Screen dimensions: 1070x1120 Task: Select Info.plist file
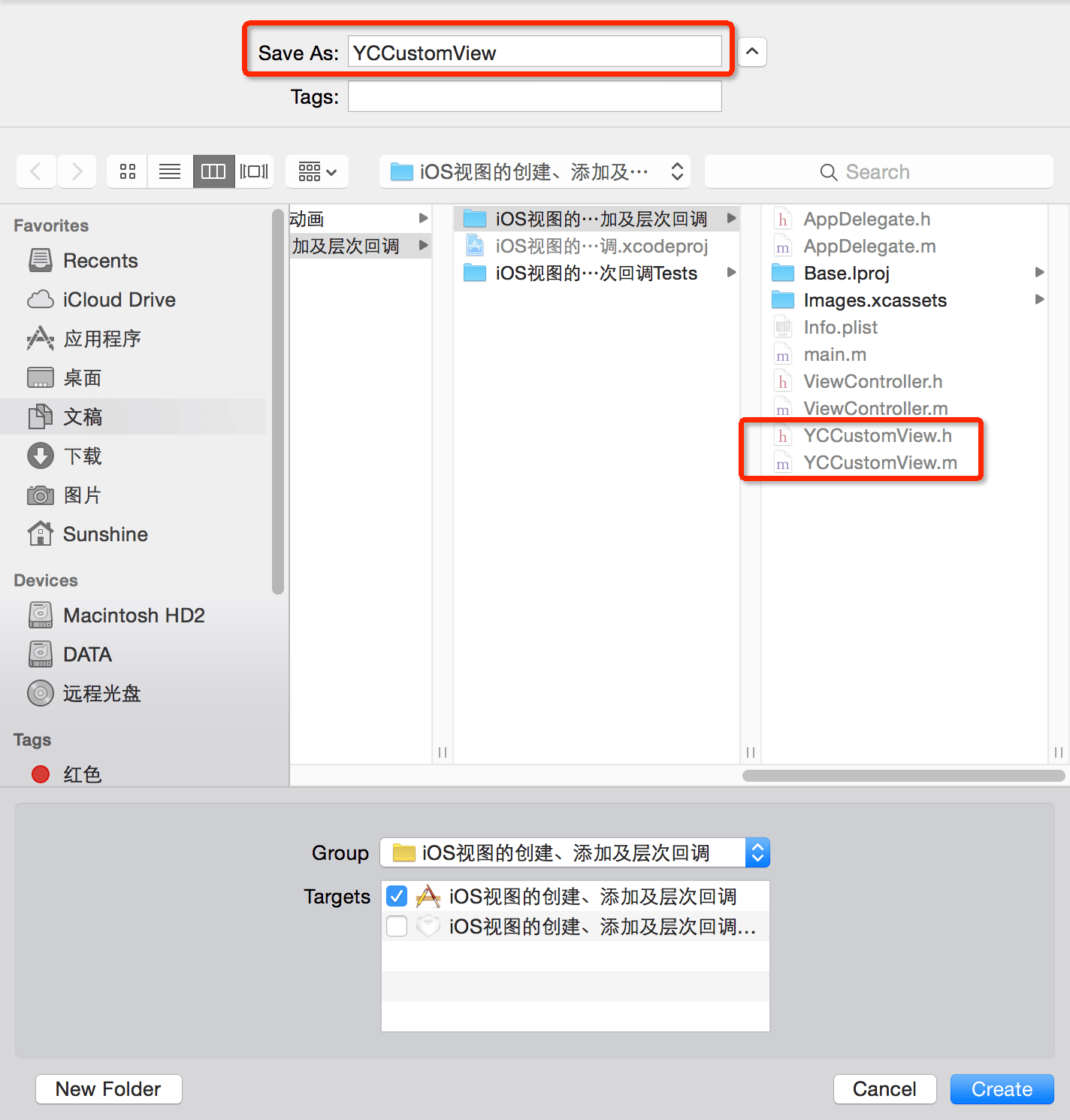pos(905,327)
